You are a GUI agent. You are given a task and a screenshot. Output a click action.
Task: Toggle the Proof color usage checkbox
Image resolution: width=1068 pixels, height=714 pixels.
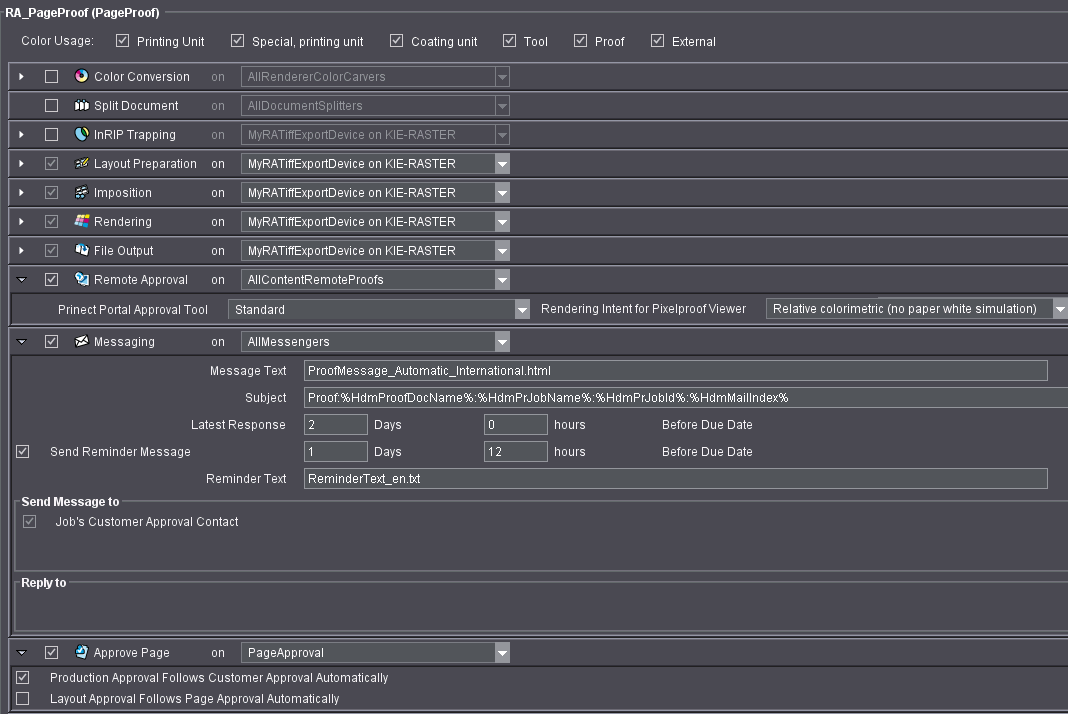pyautogui.click(x=580, y=40)
